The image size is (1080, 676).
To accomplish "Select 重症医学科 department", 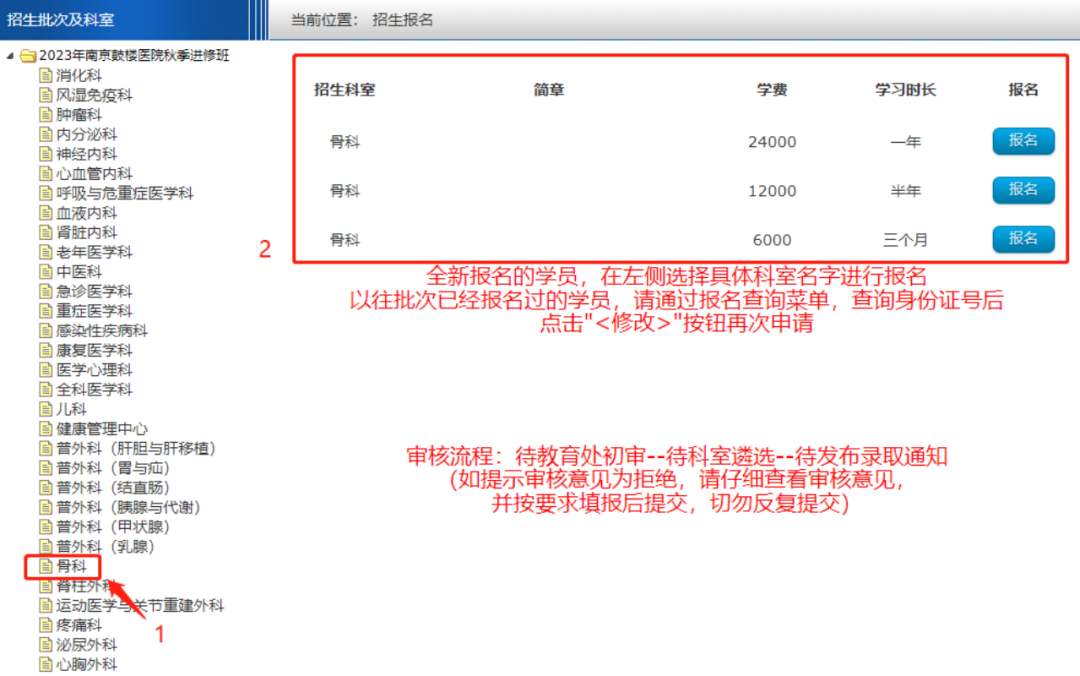I will pyautogui.click(x=94, y=311).
